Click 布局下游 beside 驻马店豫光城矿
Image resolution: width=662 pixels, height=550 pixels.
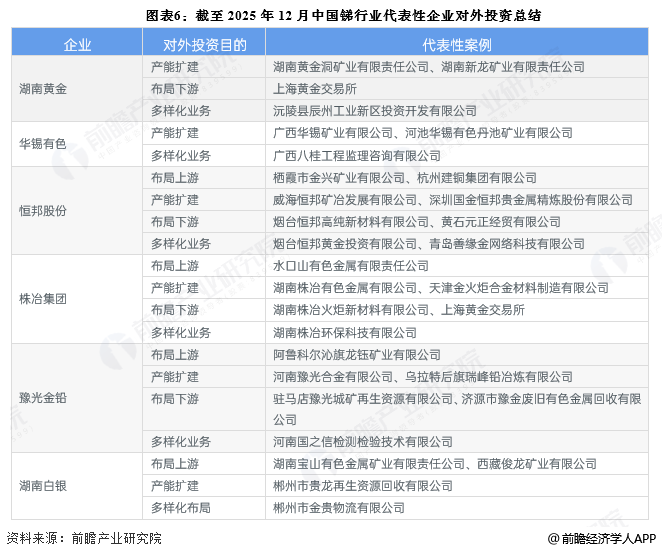coord(204,409)
